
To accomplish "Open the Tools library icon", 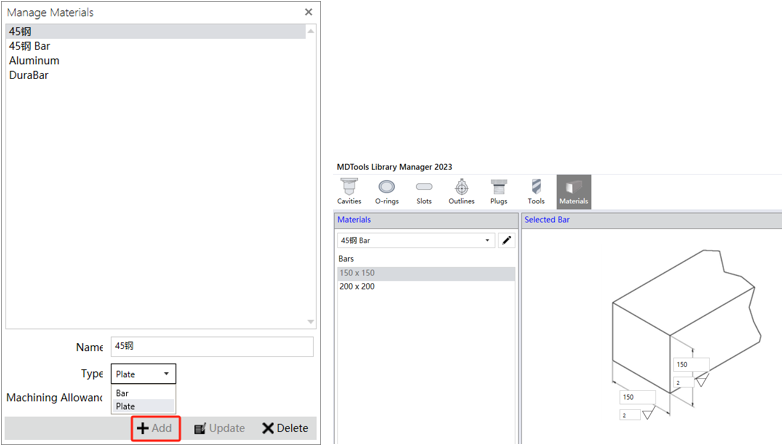I will 536,192.
